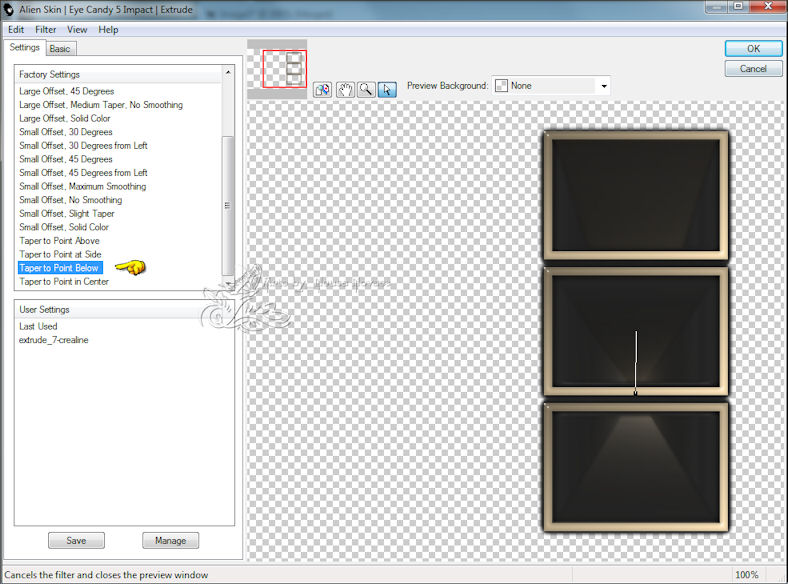Click the Manage settings button
This screenshot has width=788, height=584.
tap(170, 541)
